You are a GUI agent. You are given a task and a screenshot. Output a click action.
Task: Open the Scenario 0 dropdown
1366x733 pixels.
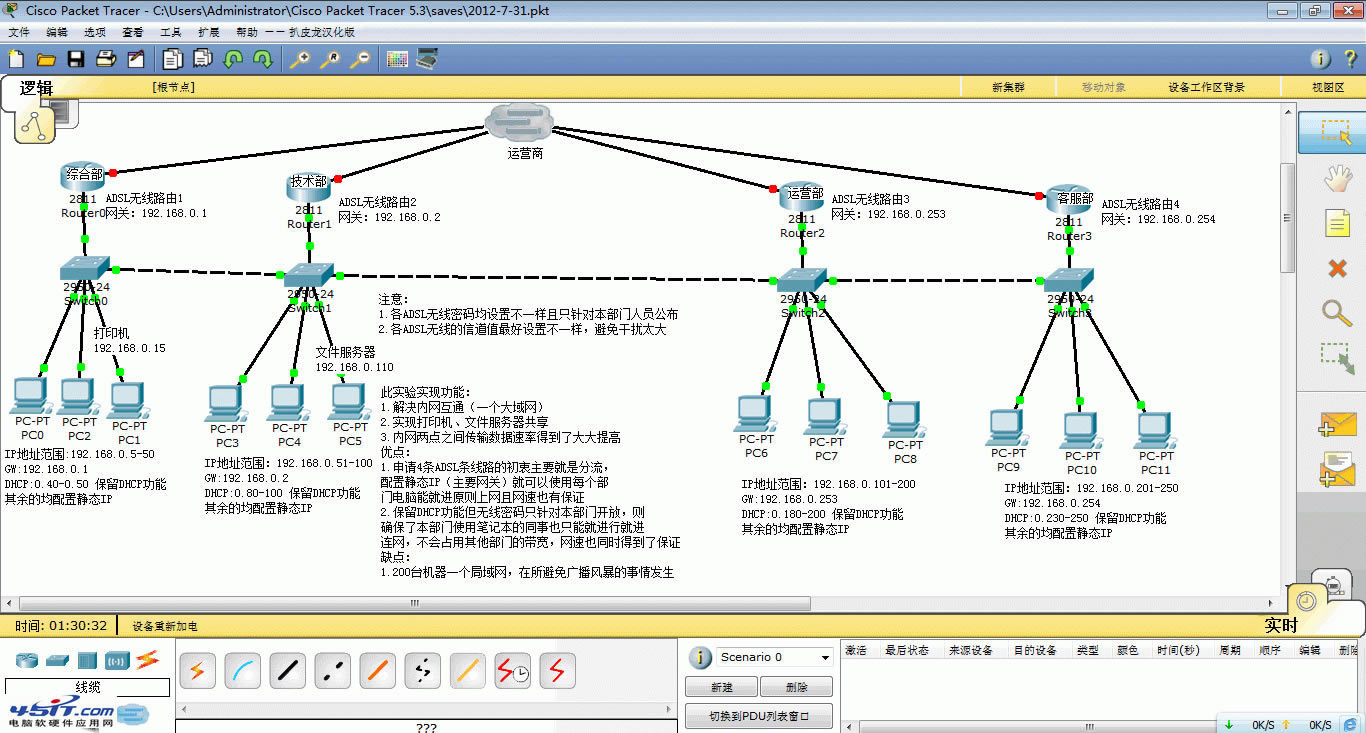pos(775,657)
